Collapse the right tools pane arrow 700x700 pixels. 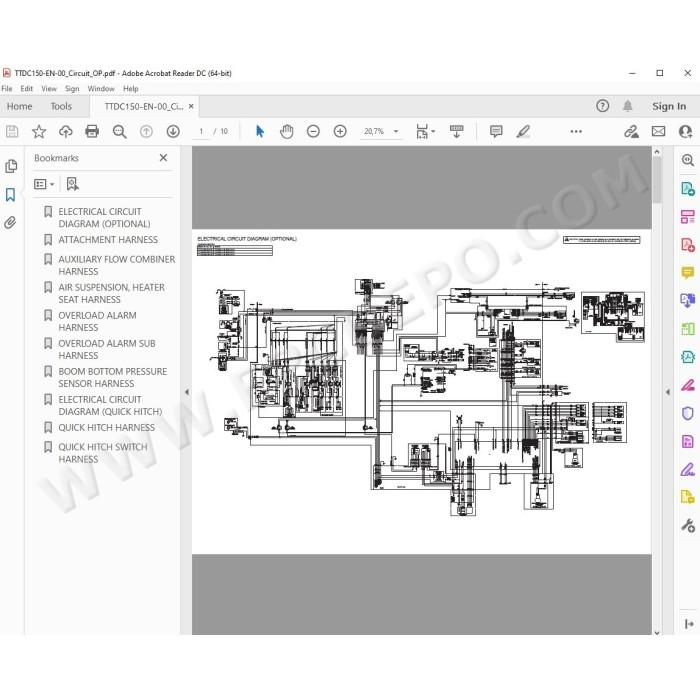pos(668,392)
